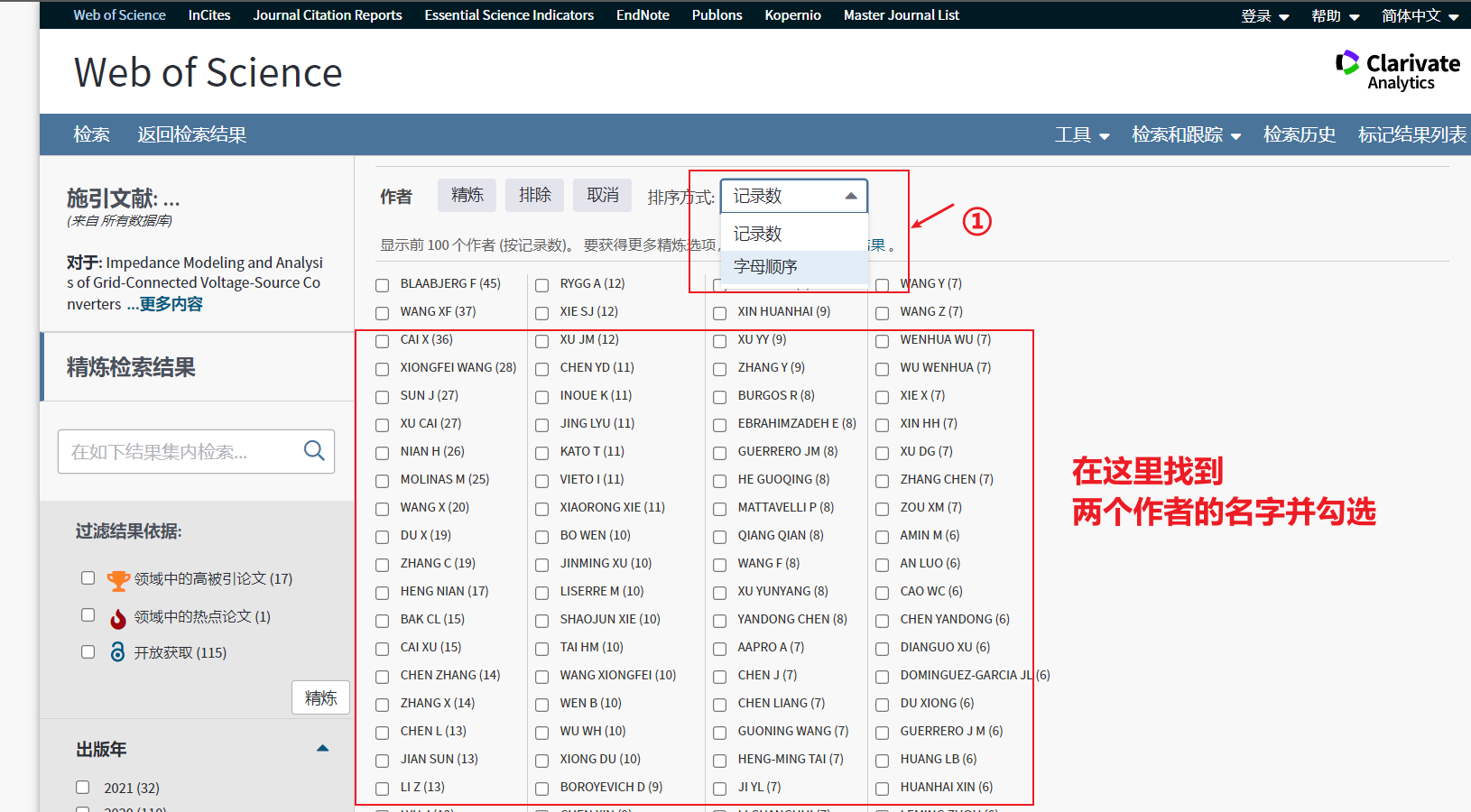This screenshot has height=812, width=1471.
Task: Check the INOUE K (11) checkbox
Action: point(542,397)
